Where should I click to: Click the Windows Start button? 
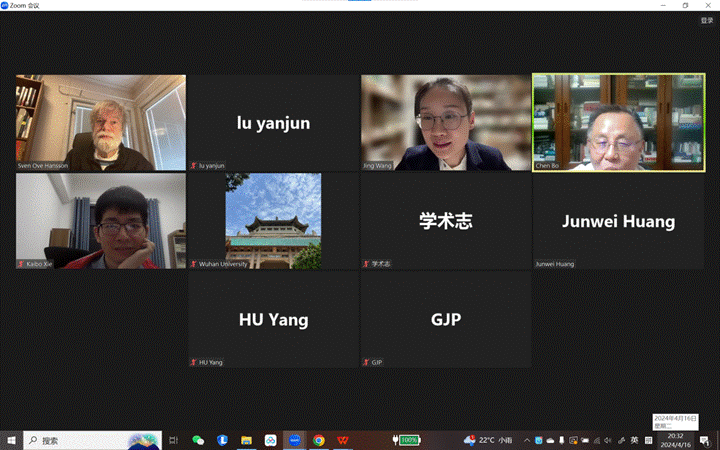click(12, 440)
